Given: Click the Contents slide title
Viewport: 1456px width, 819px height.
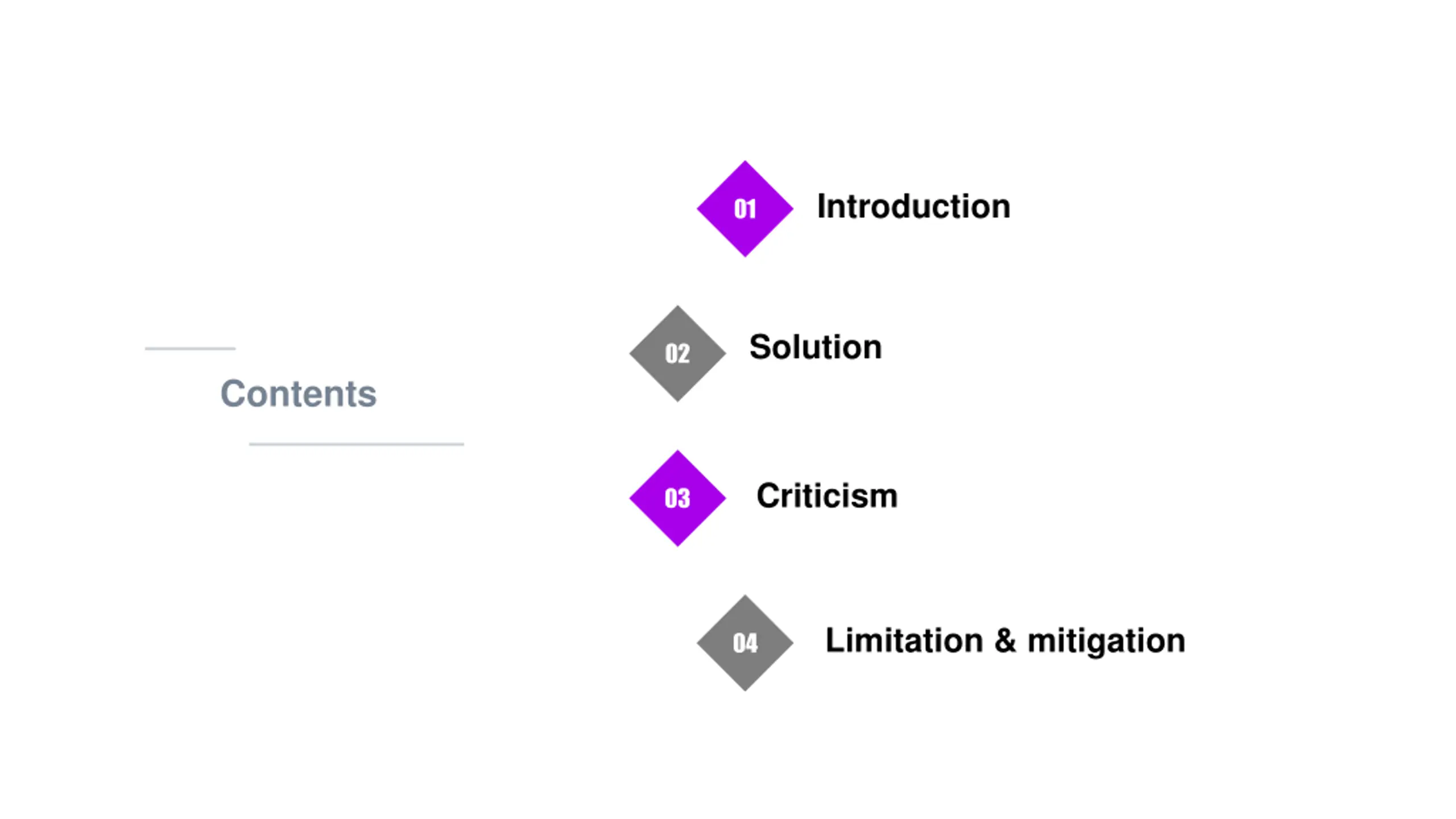Looking at the screenshot, I should [299, 394].
